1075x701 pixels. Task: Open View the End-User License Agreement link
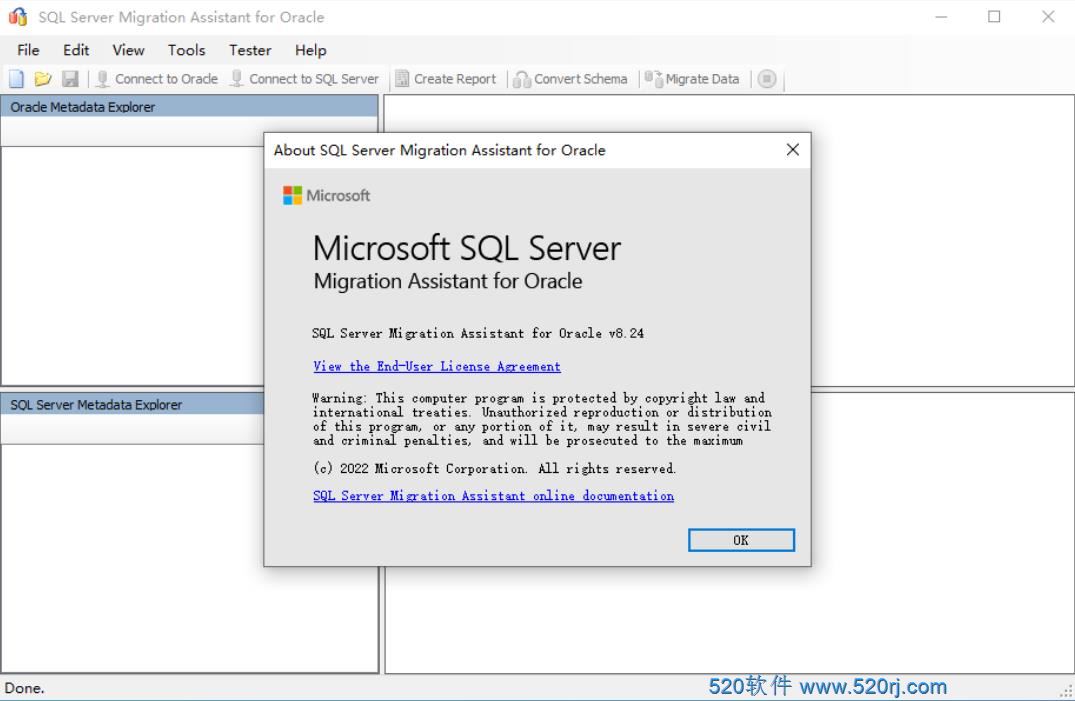(x=437, y=366)
